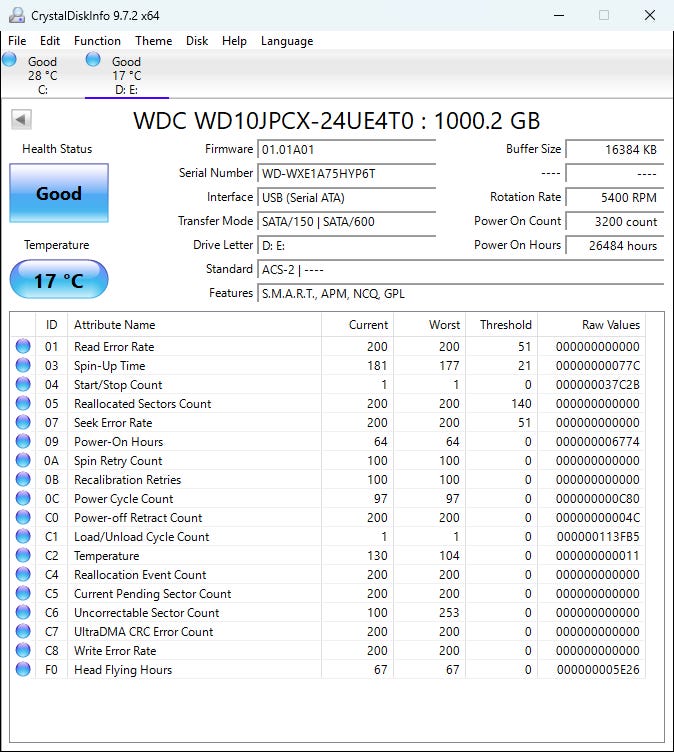The image size is (674, 752).
Task: Click the 17 °C temperature button
Action: (58, 280)
